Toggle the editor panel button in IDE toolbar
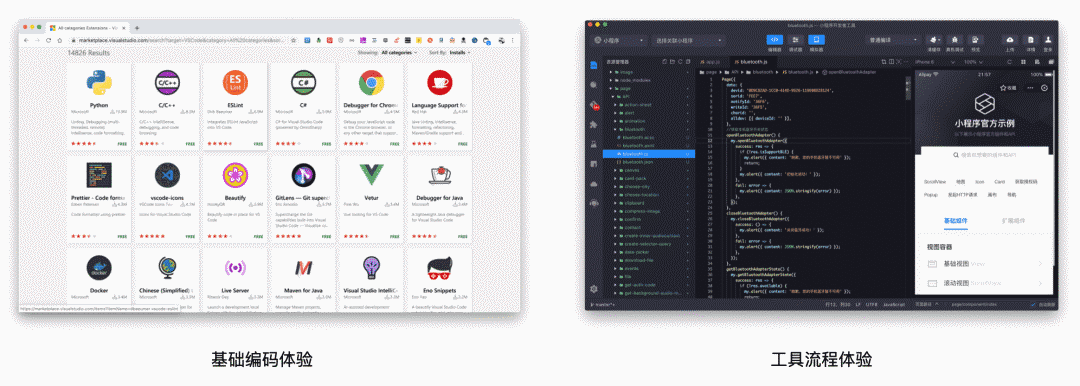 click(x=774, y=40)
